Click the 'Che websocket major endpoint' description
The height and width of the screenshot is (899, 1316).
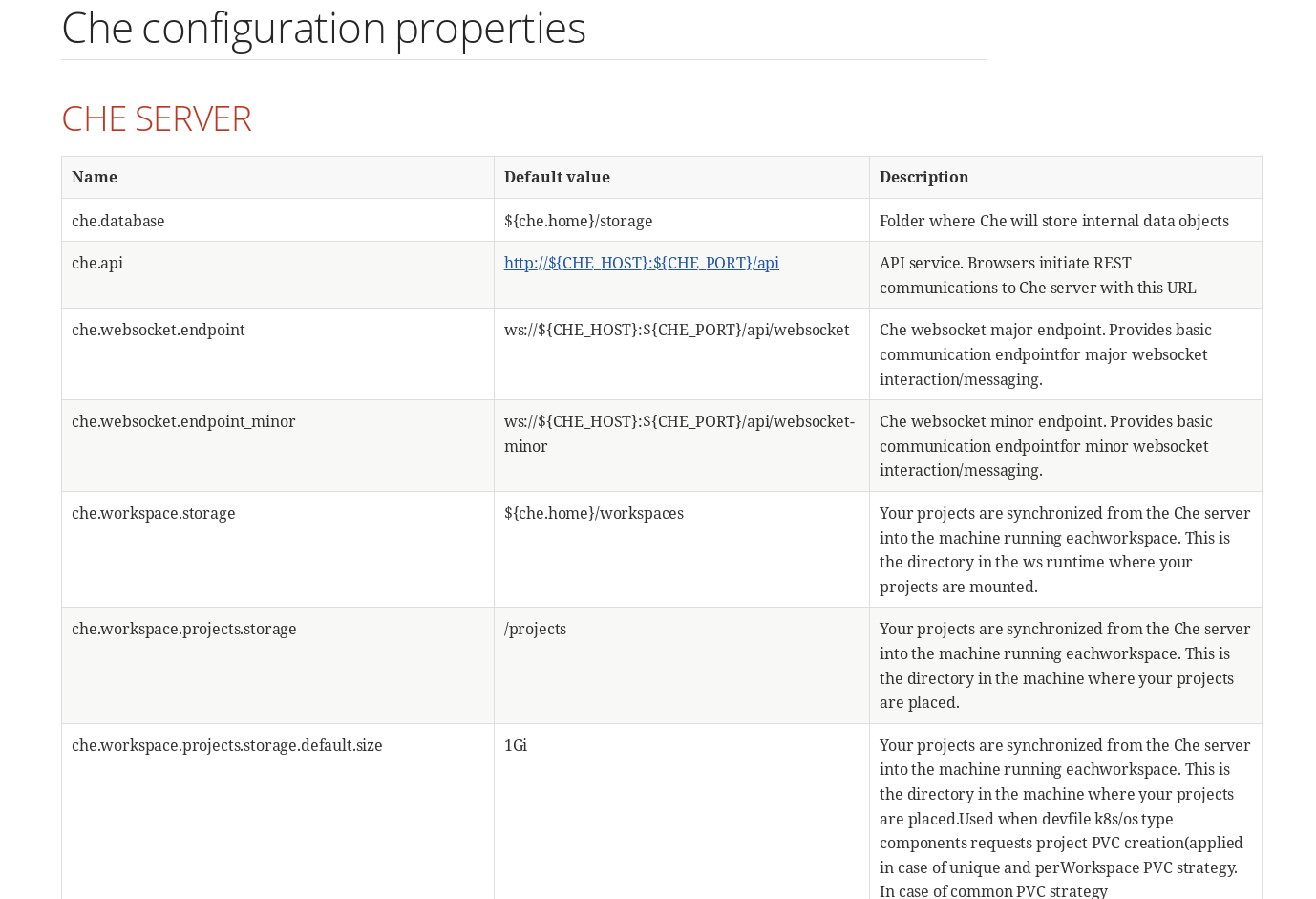1066,354
